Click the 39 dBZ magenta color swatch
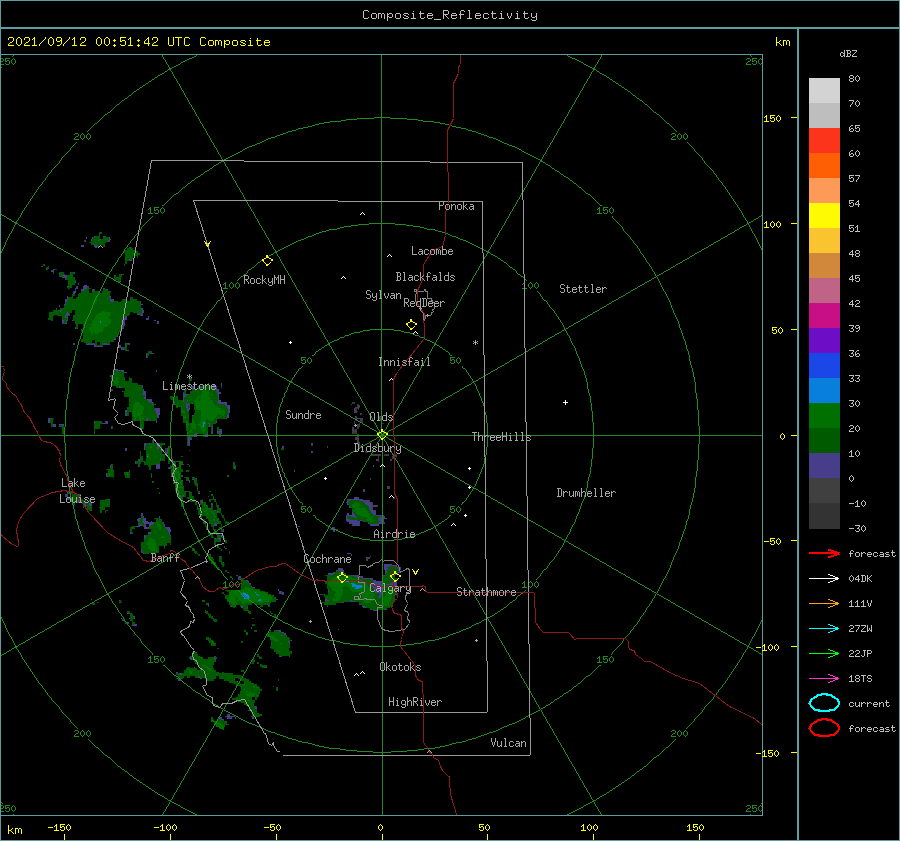The width and height of the screenshot is (900, 841). coord(824,315)
